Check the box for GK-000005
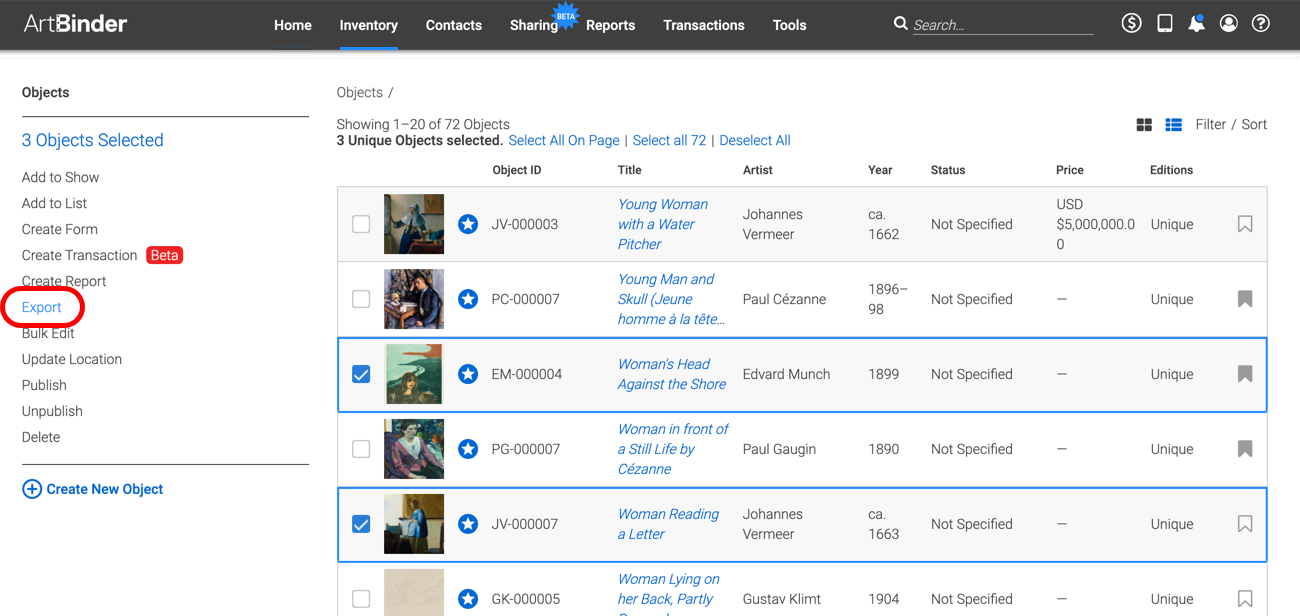This screenshot has width=1300, height=616. 361,599
